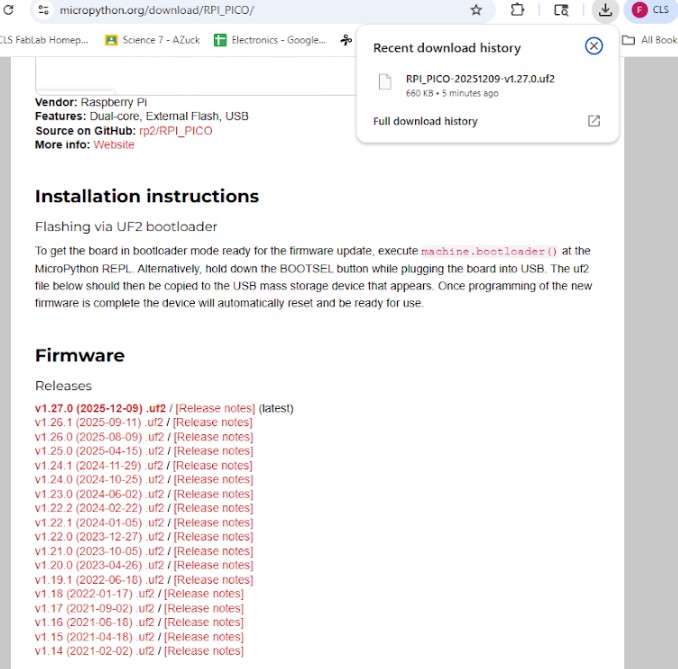The width and height of the screenshot is (678, 669).
Task: Open Release notes for v1.22.2
Action: 214,508
